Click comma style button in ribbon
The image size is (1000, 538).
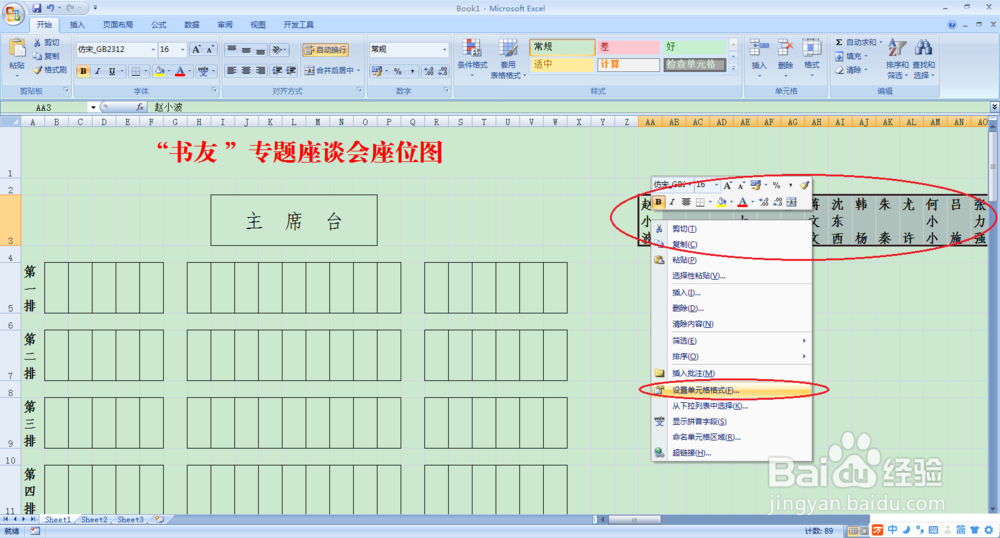tap(412, 71)
